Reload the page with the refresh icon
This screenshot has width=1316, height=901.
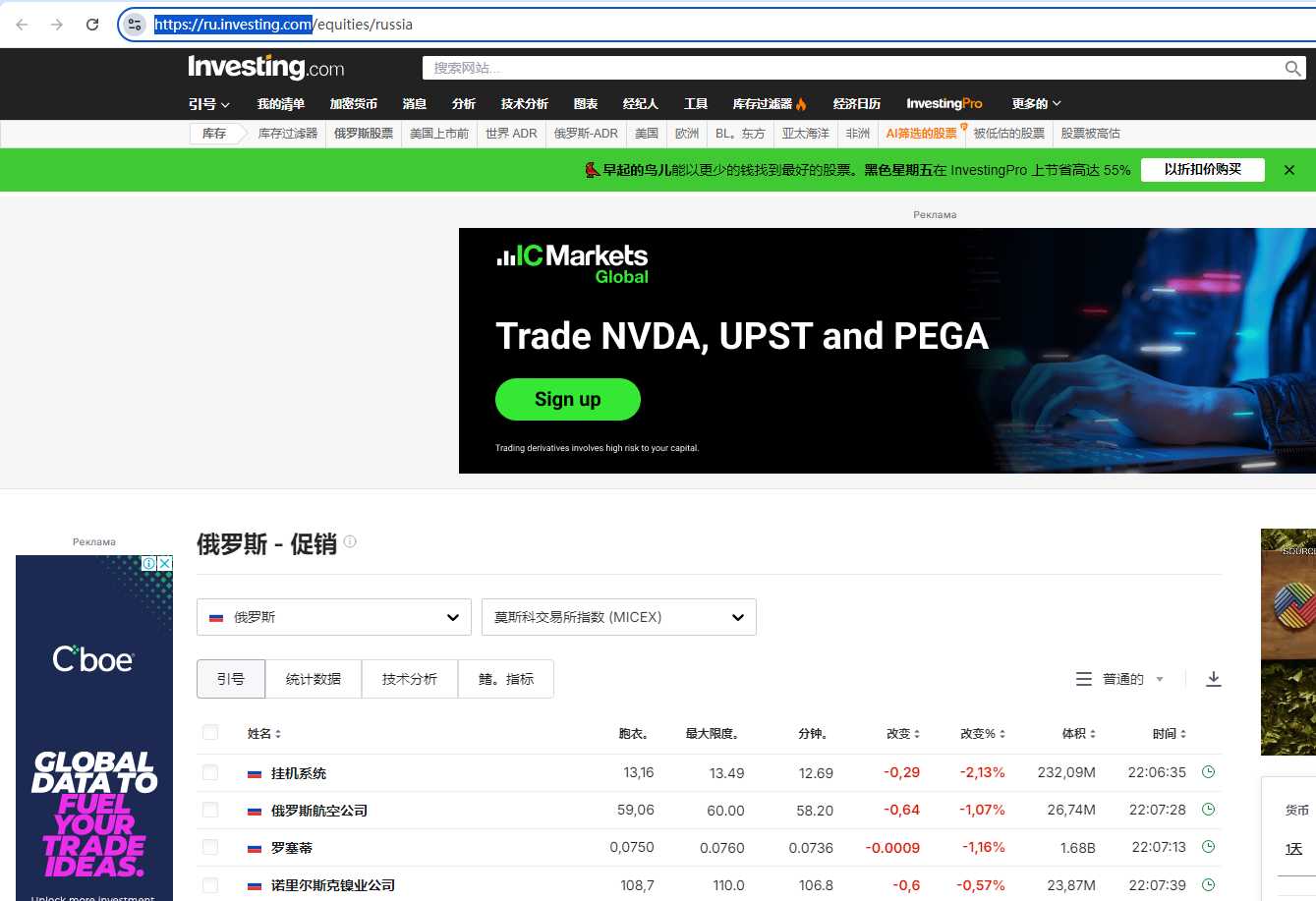92,25
